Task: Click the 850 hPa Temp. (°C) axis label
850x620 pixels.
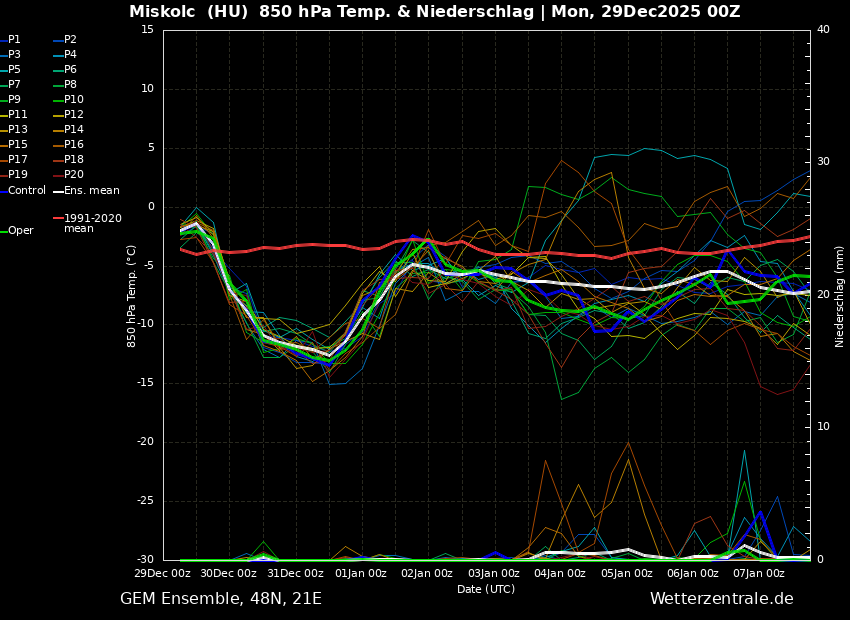Action: (x=132, y=296)
